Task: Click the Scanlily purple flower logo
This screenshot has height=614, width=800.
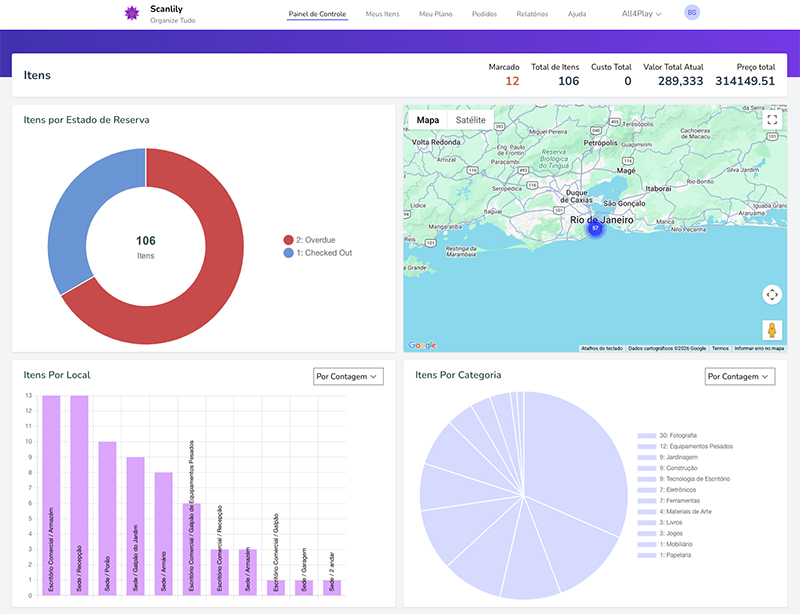Action: (132, 13)
